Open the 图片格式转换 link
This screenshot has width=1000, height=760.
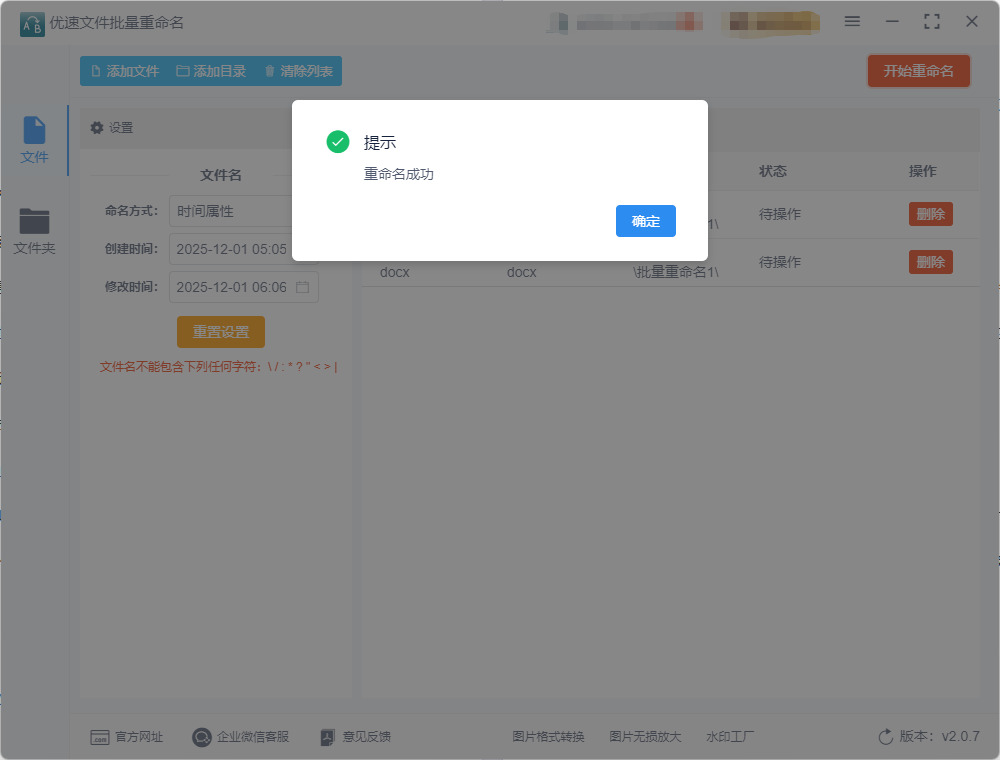pyautogui.click(x=548, y=736)
